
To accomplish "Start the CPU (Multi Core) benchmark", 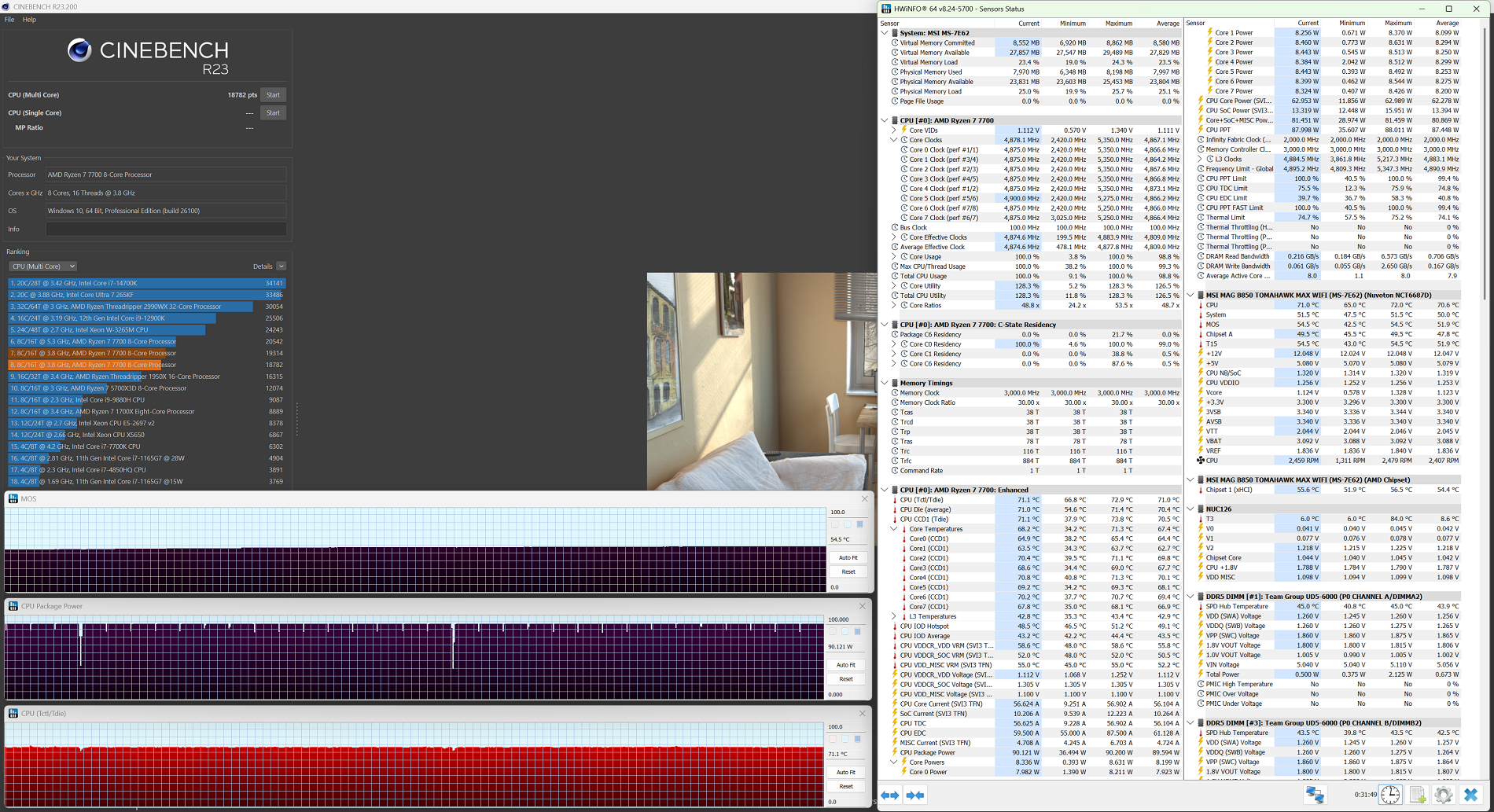I will point(273,95).
